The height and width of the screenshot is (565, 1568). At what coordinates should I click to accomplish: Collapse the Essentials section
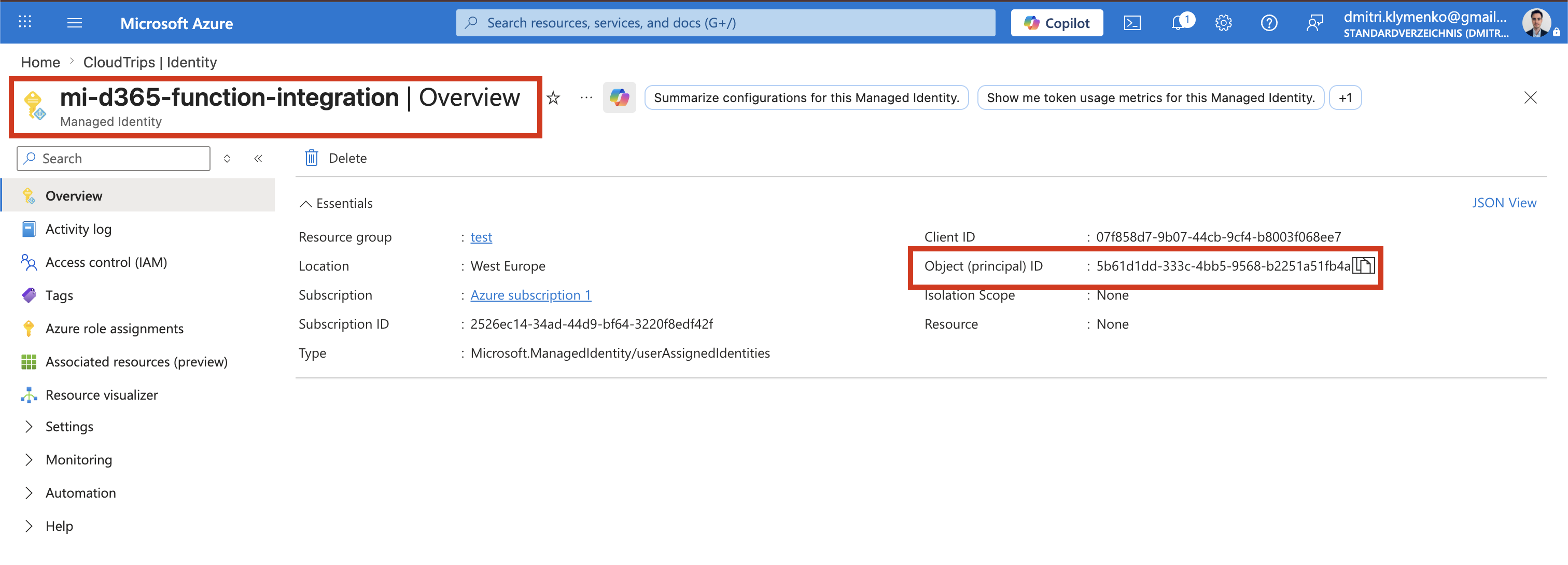pyautogui.click(x=336, y=203)
